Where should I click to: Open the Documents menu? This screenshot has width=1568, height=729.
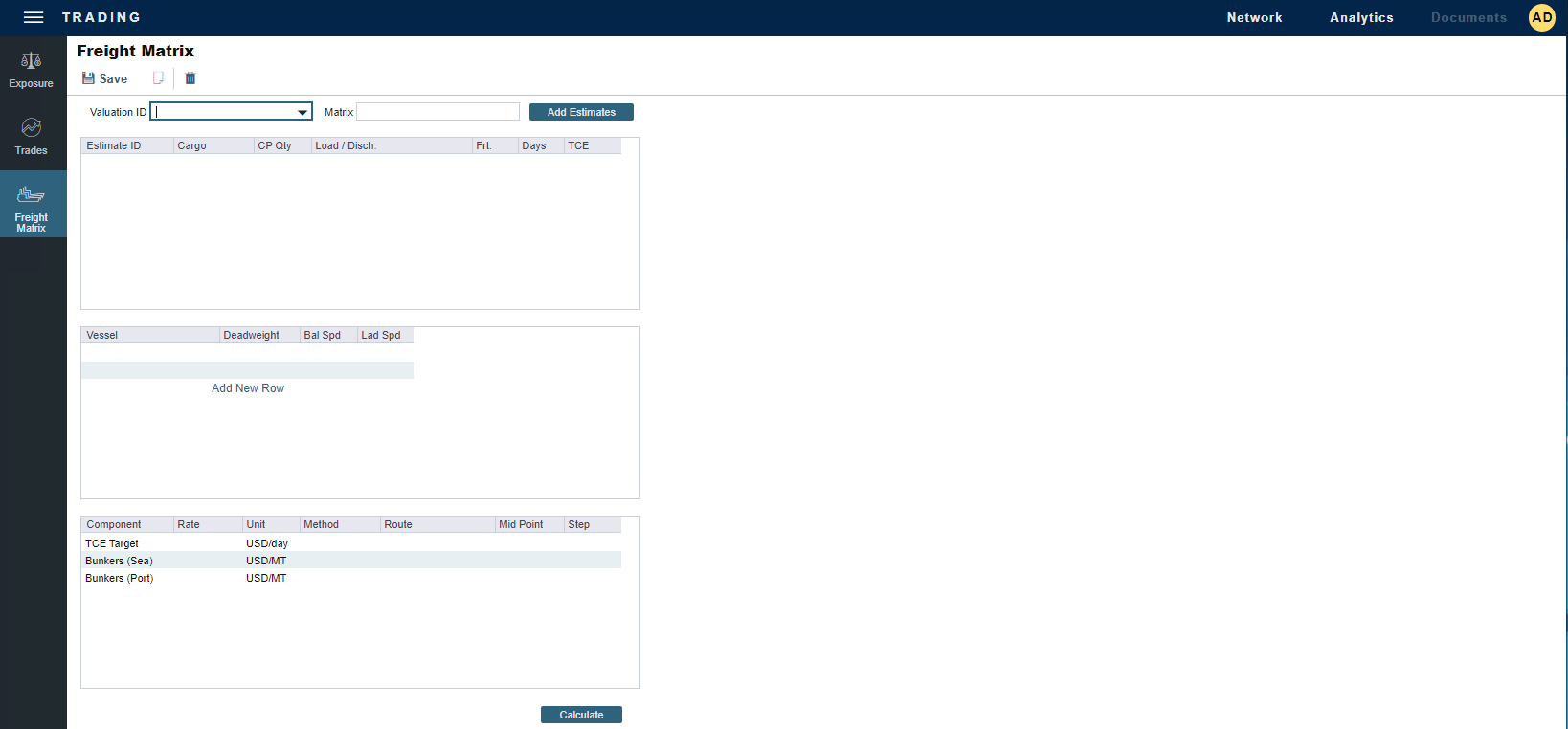click(x=1468, y=17)
